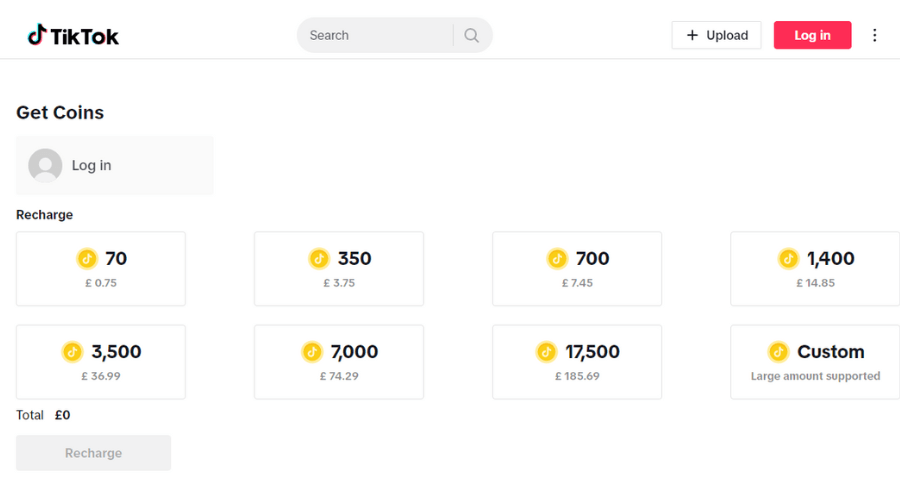Choose the Large amount supported option
This screenshot has height=500, width=900.
coord(815,376)
